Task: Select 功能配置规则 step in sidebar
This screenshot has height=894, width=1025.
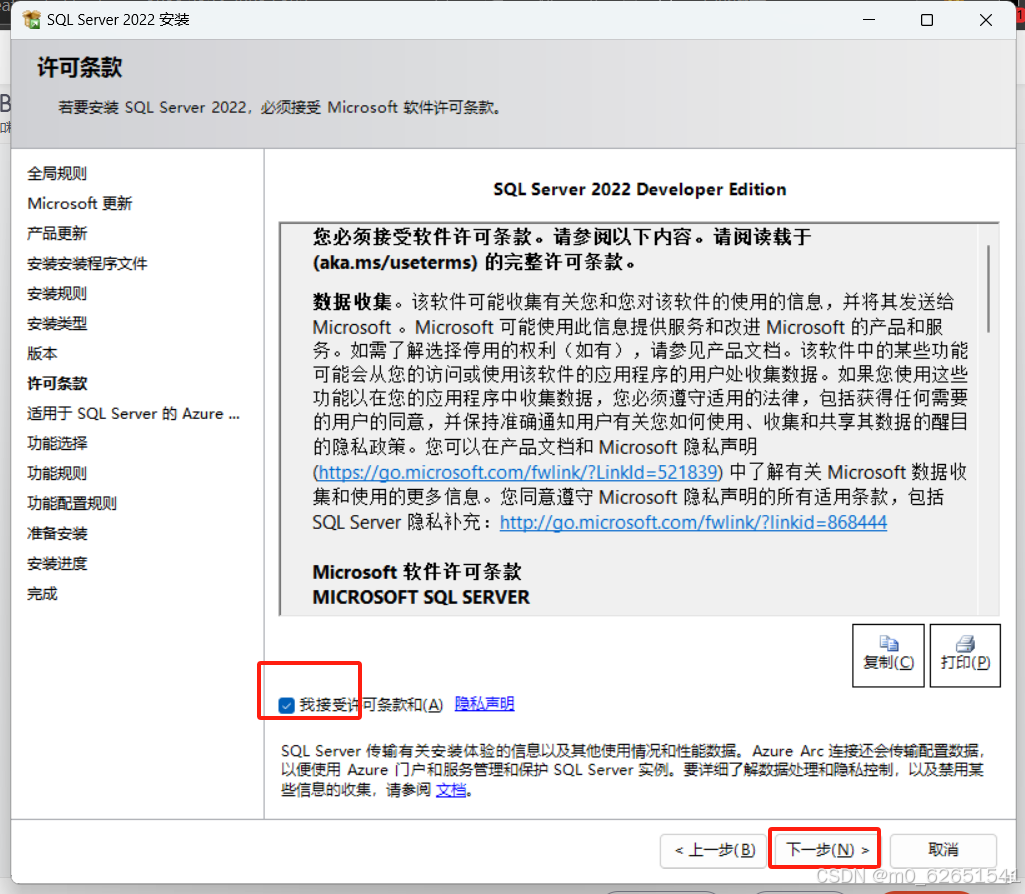Action: (72, 503)
